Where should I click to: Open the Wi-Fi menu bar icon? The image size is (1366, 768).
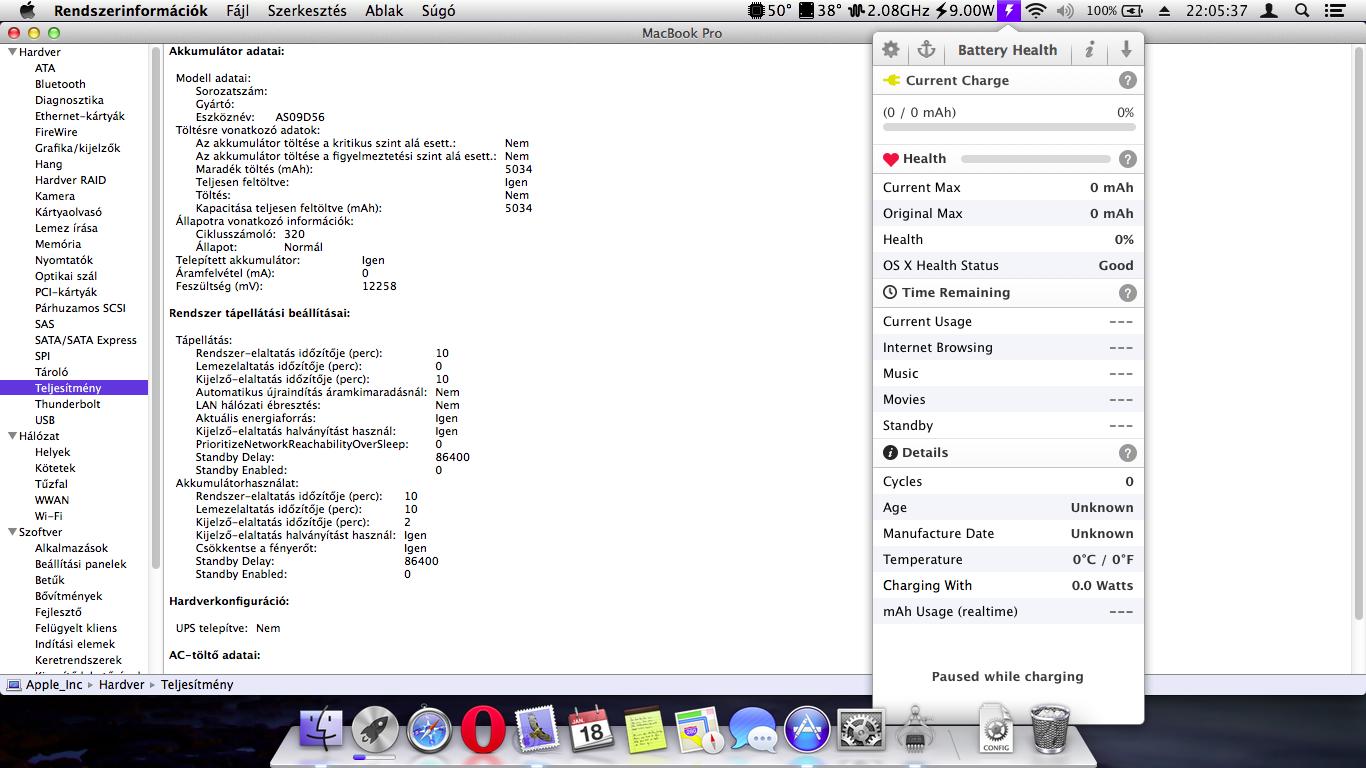(x=1036, y=11)
